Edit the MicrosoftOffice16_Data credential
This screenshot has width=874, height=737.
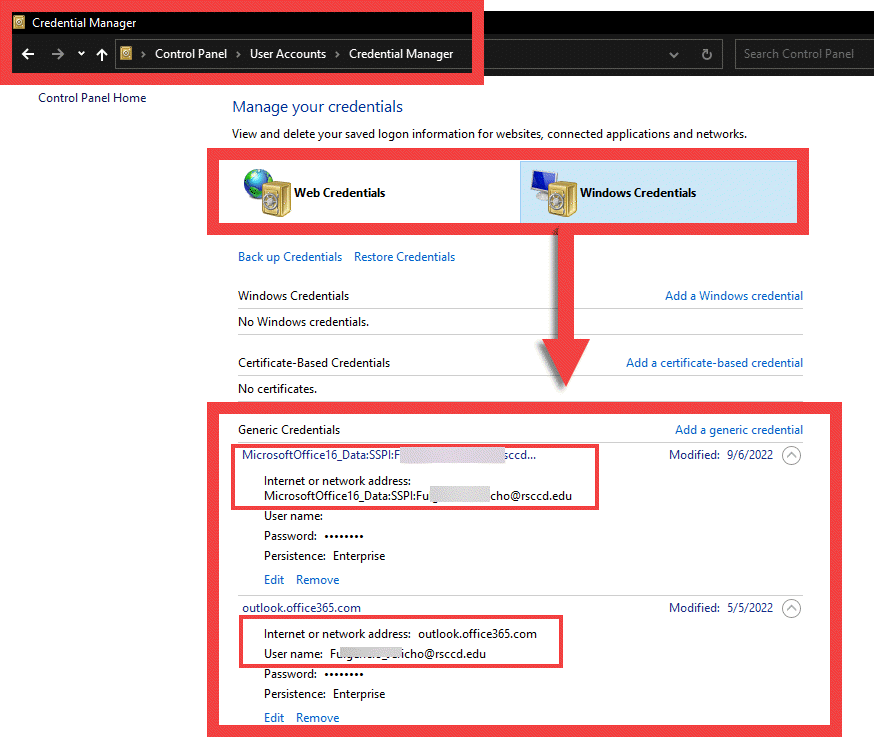274,580
